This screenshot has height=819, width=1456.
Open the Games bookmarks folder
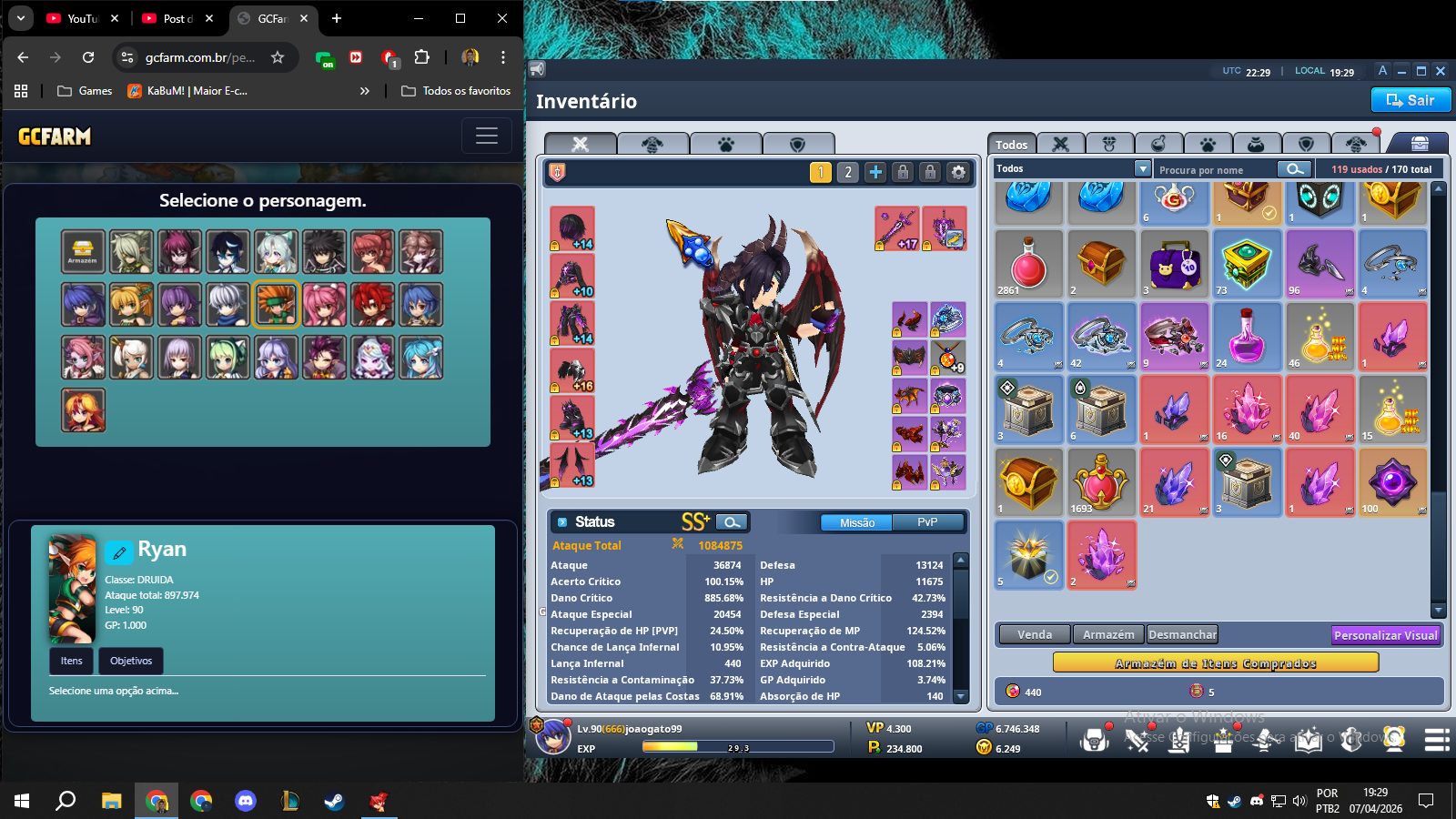click(85, 91)
